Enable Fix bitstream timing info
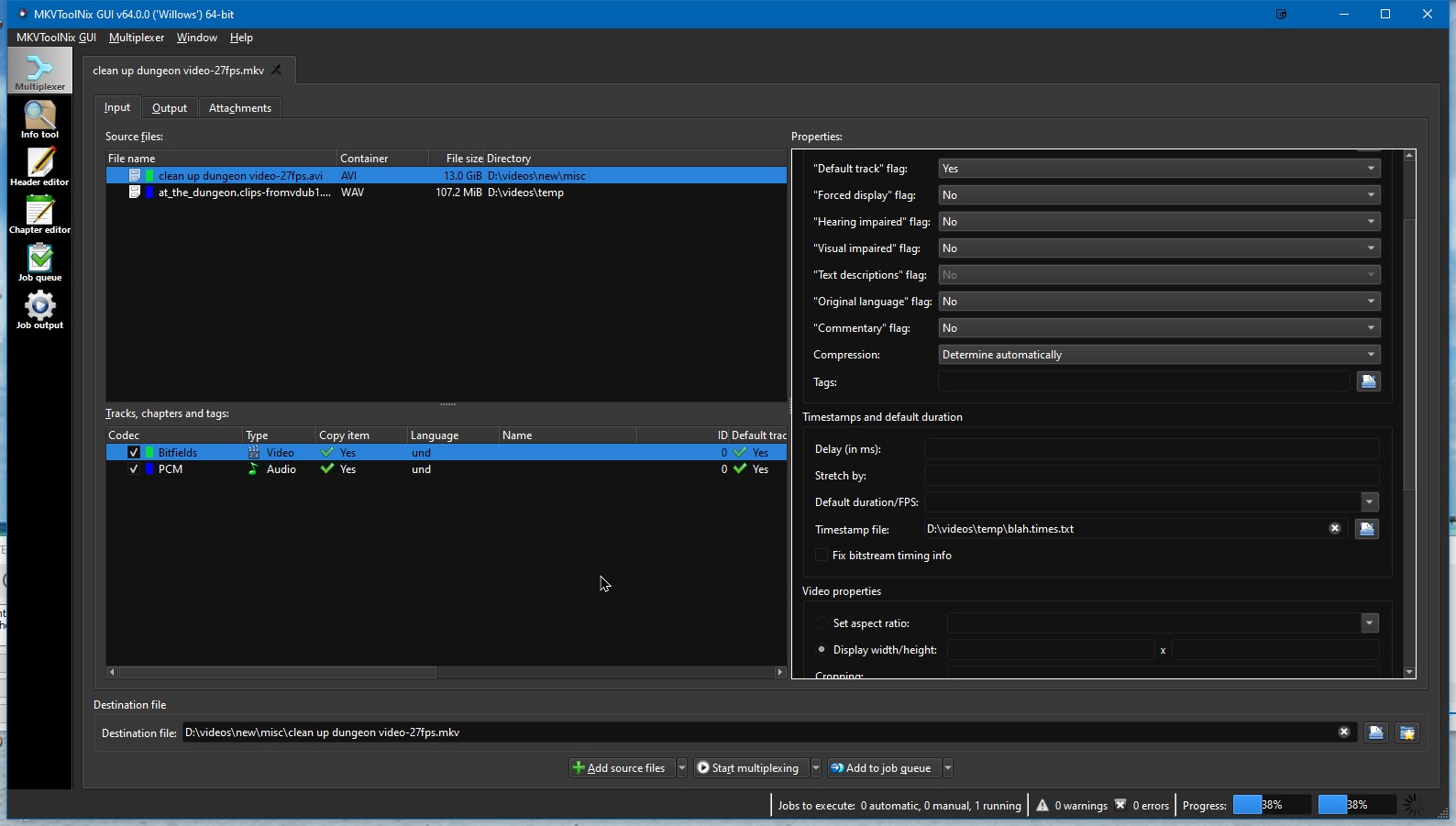Image resolution: width=1456 pixels, height=826 pixels. (x=822, y=556)
